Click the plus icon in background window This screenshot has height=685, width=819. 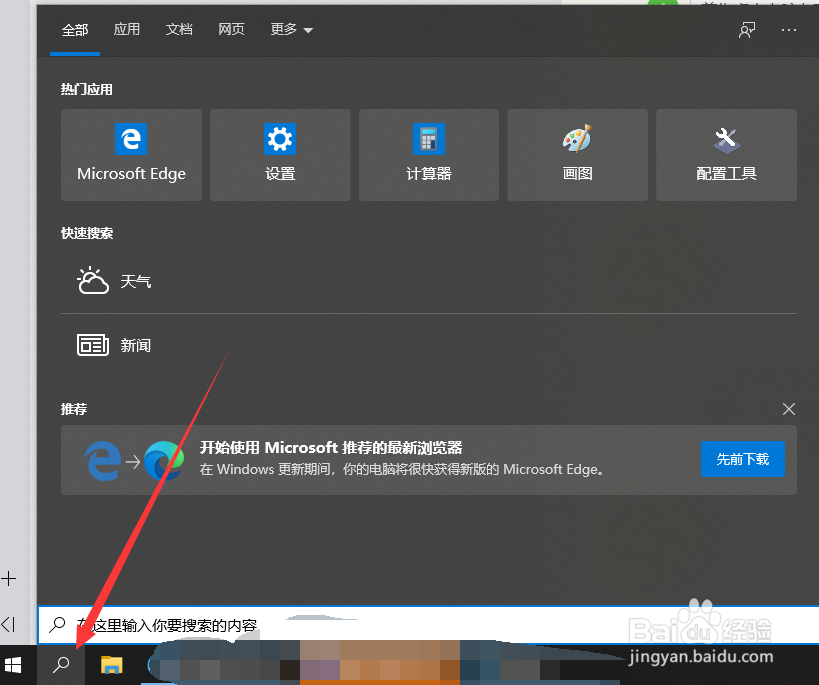(x=8, y=578)
